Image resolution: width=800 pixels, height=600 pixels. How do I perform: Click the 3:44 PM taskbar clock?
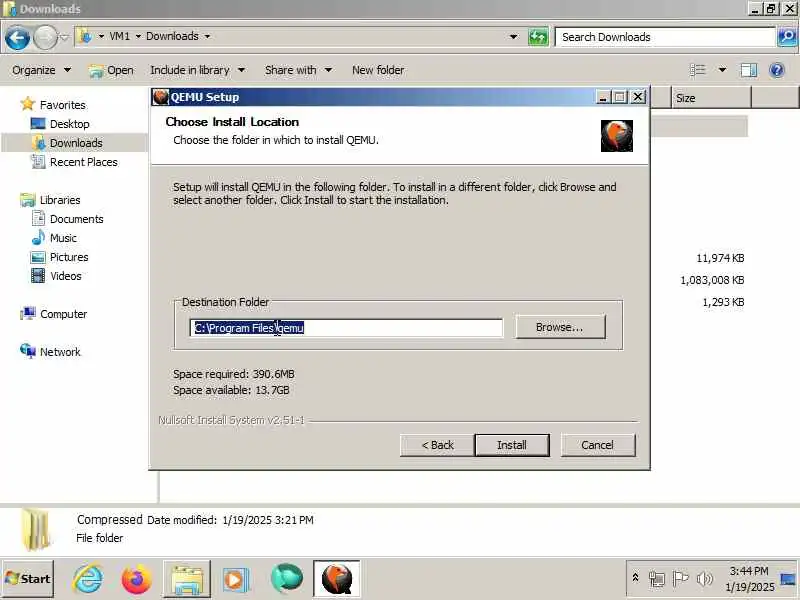click(x=748, y=571)
